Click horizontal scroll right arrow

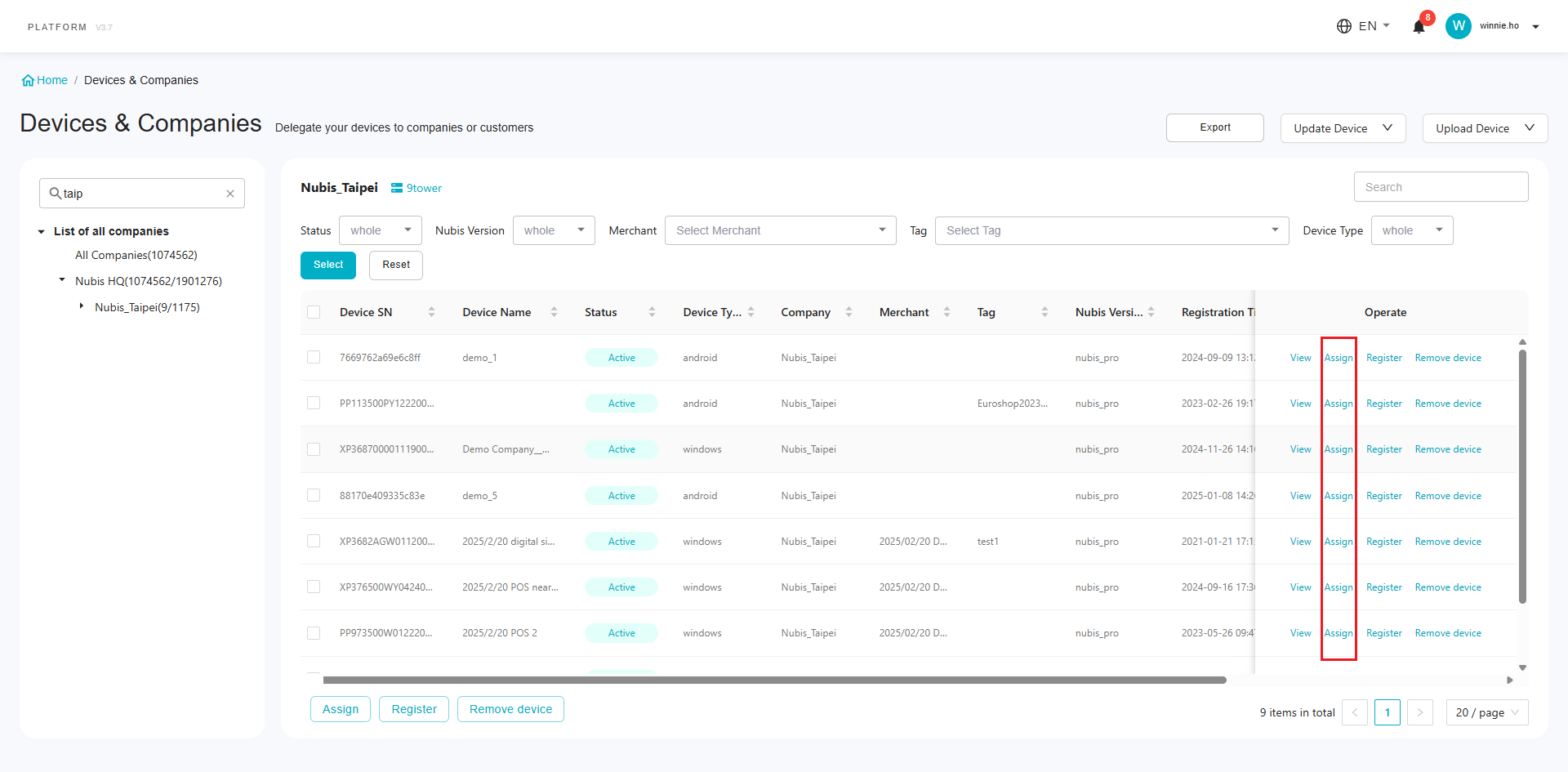click(x=1510, y=680)
